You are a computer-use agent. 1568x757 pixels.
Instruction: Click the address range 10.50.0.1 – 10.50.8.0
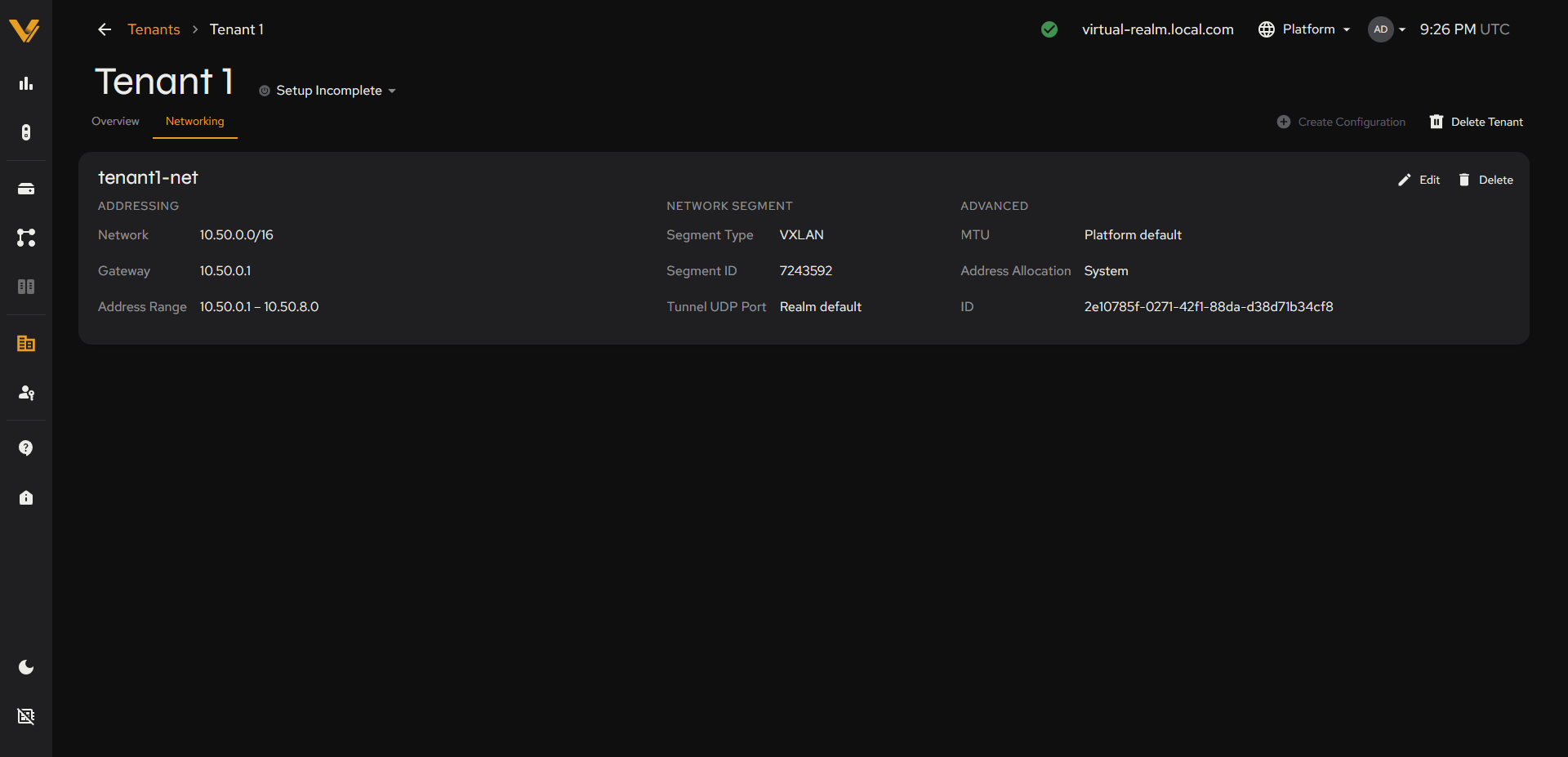click(x=260, y=307)
